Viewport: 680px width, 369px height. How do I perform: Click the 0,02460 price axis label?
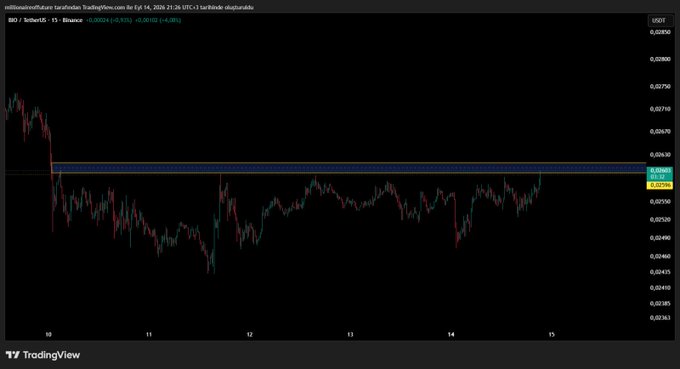660,257
